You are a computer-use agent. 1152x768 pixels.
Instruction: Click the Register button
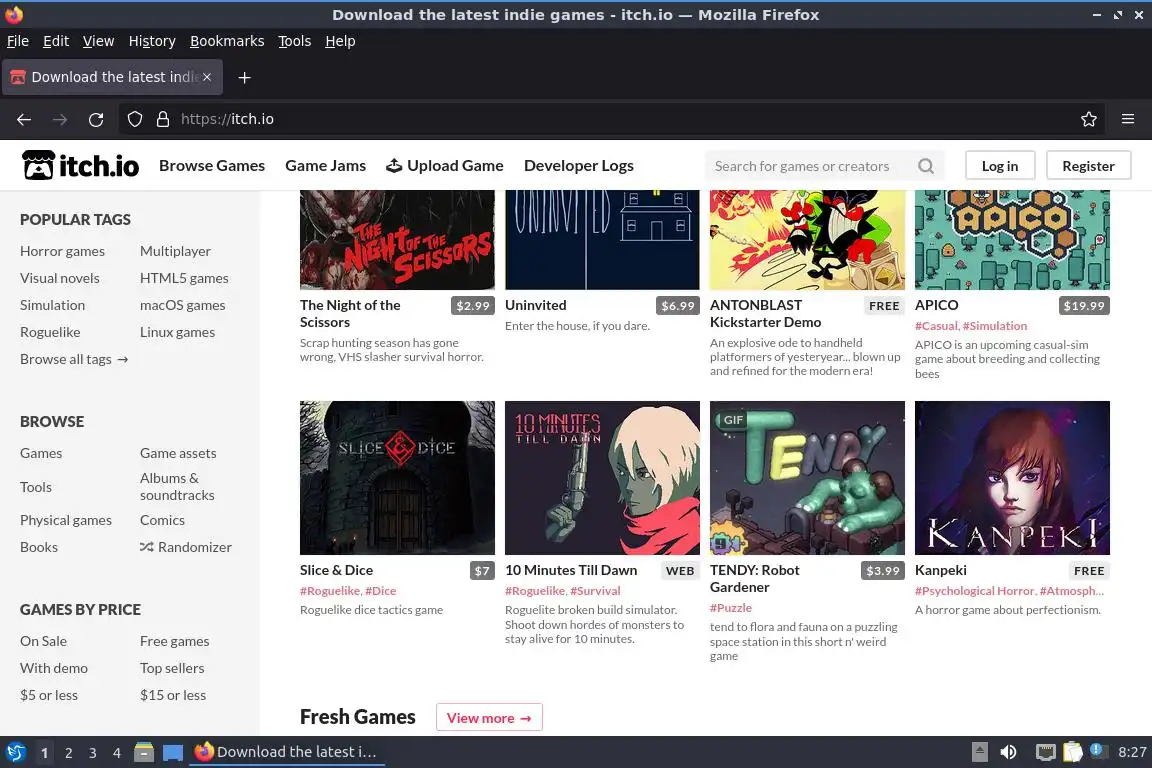click(x=1088, y=166)
